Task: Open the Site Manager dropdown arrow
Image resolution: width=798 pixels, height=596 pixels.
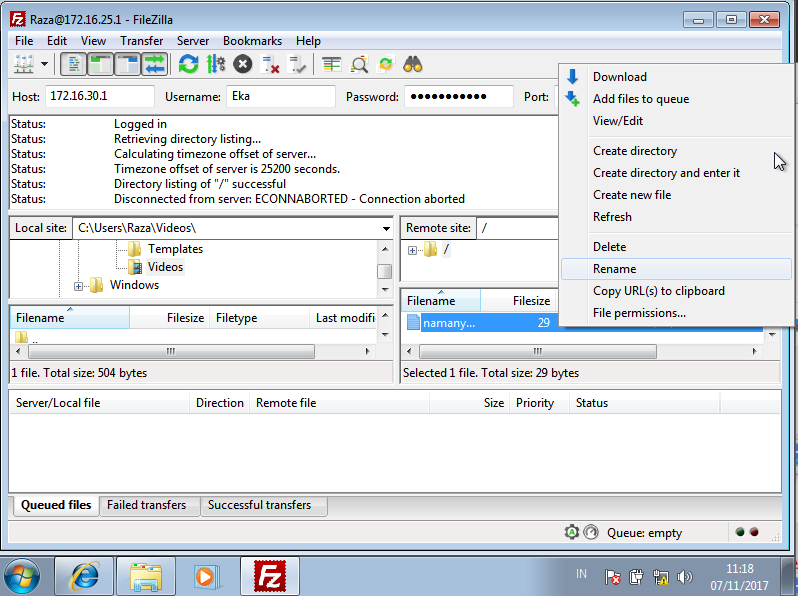Action: coord(44,64)
